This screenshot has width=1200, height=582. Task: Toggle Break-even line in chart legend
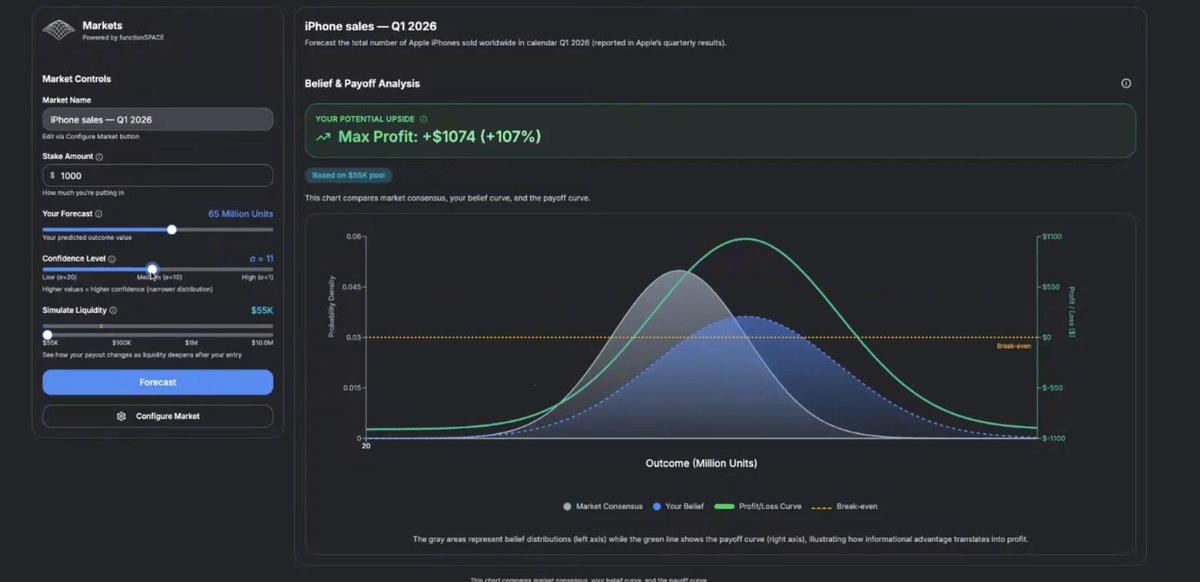844,507
